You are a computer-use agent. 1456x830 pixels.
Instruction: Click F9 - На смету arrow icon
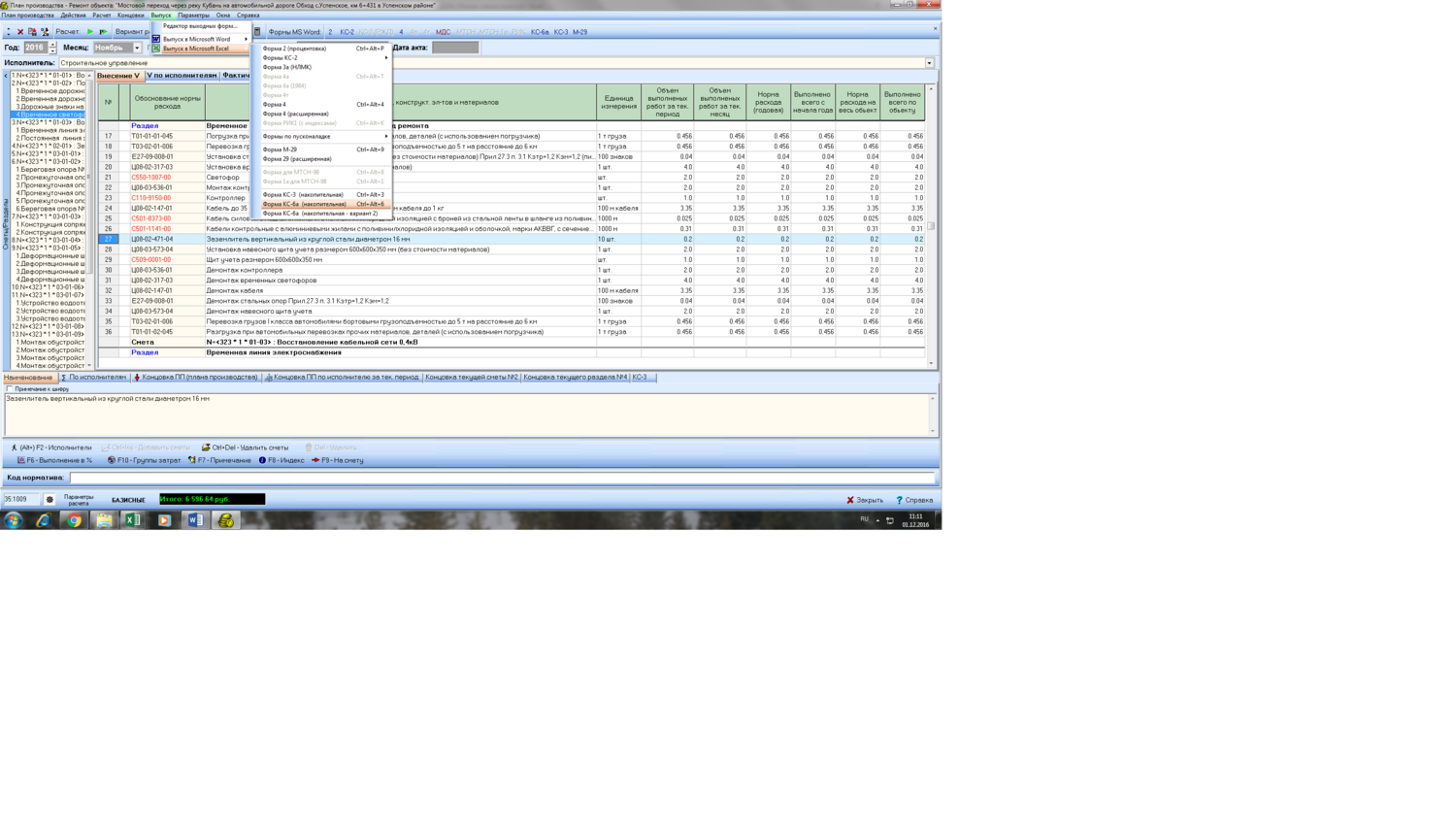(315, 460)
